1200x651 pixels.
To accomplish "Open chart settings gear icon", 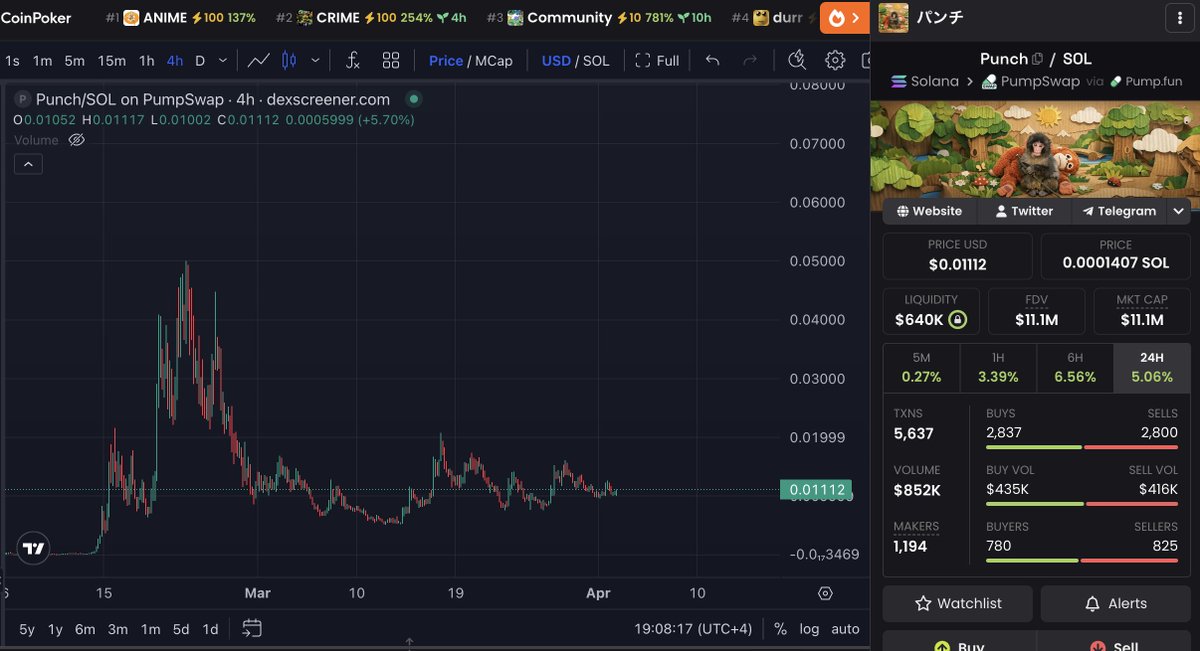I will pyautogui.click(x=835, y=61).
